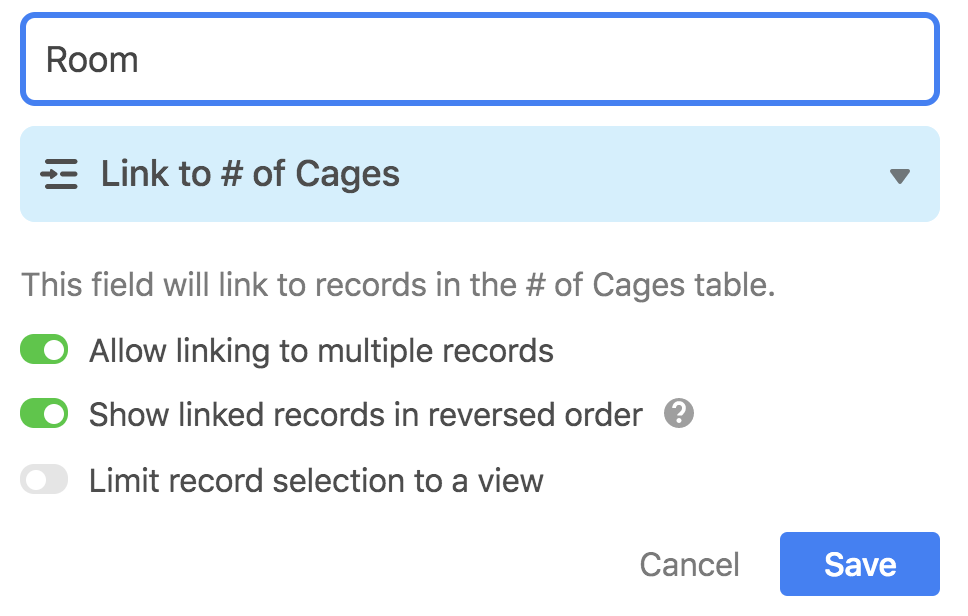
Task: Click the gray knob of the limit selection switch
Action: coord(35,480)
